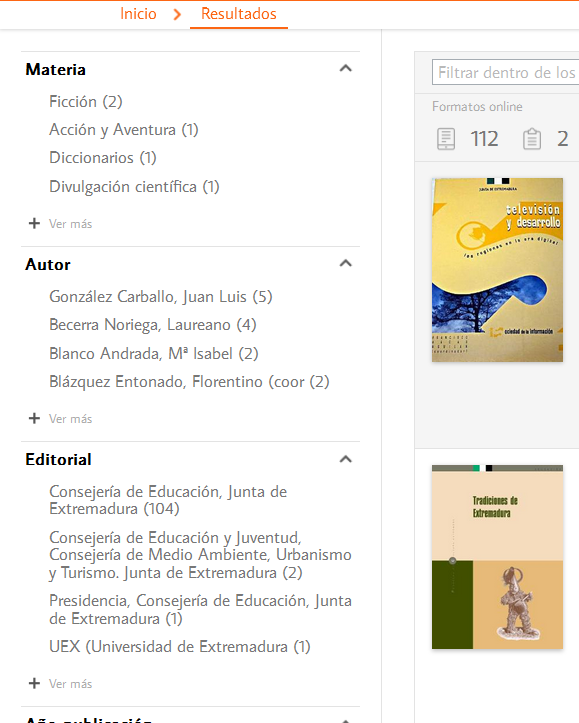Click the ebook format icon beside 112

coord(446,139)
